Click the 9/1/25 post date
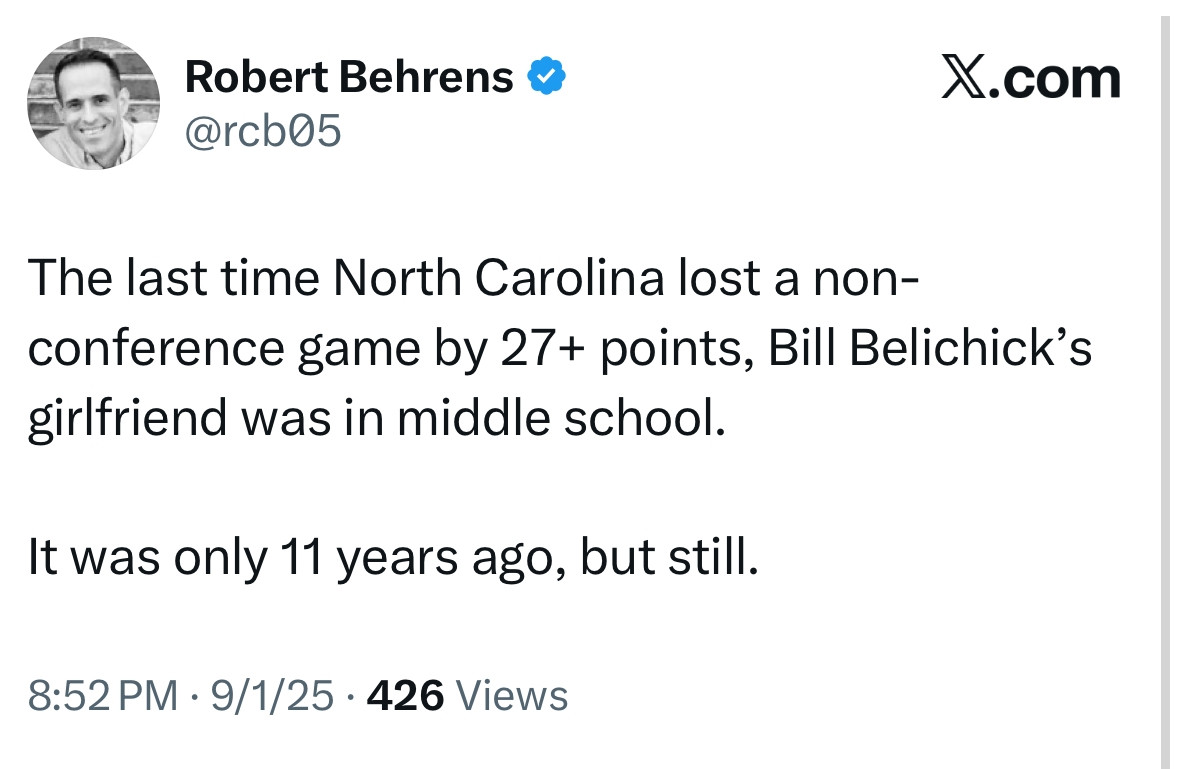This screenshot has width=1179, height=769. 271,695
